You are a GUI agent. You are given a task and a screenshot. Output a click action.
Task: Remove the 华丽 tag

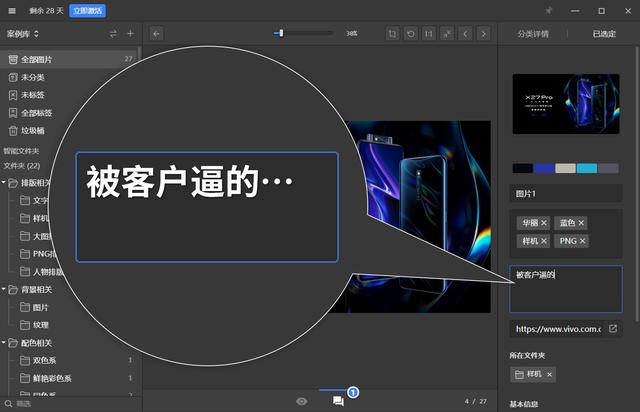coord(544,222)
